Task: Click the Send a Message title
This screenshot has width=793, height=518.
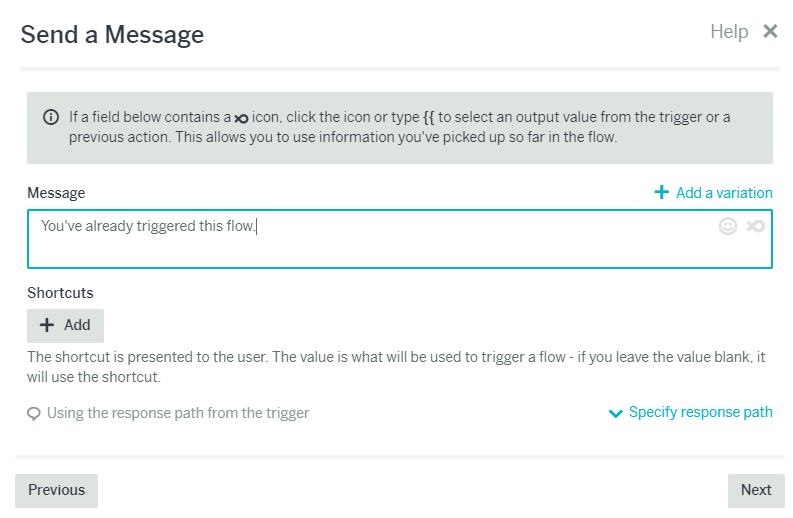Action: (x=112, y=34)
